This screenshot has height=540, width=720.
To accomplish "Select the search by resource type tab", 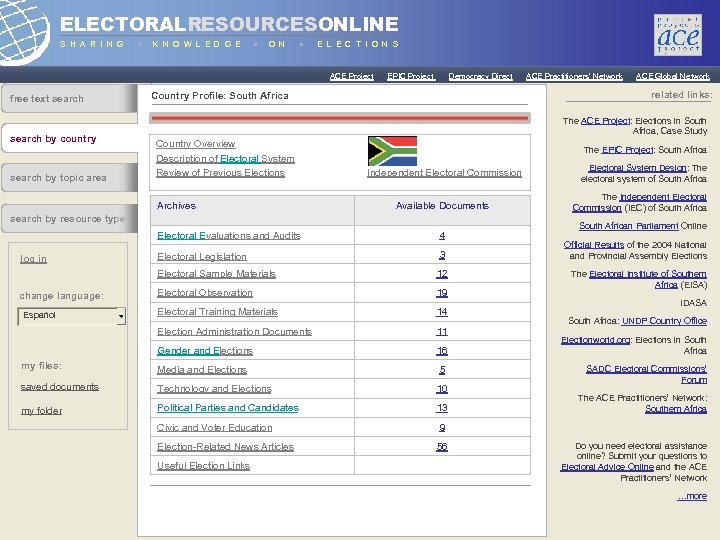I will [69, 218].
